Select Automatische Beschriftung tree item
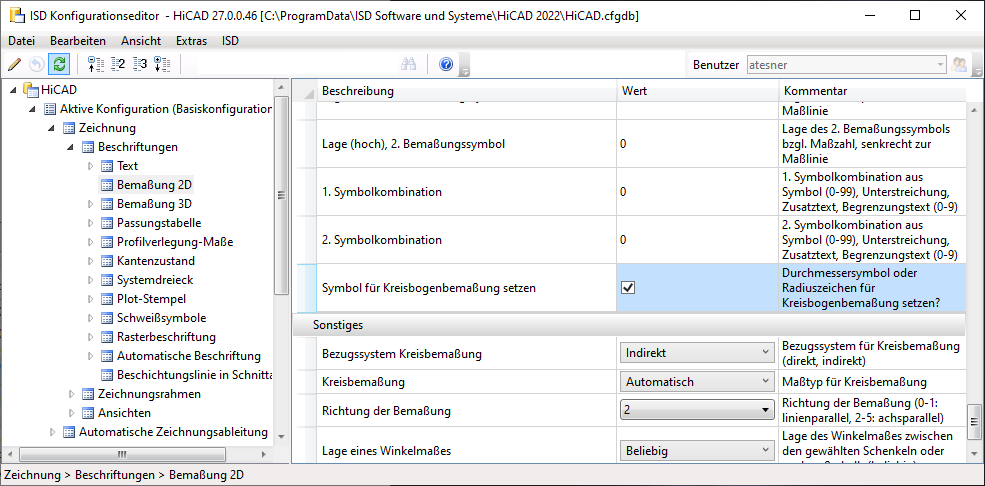This screenshot has width=985, height=486. 188,356
